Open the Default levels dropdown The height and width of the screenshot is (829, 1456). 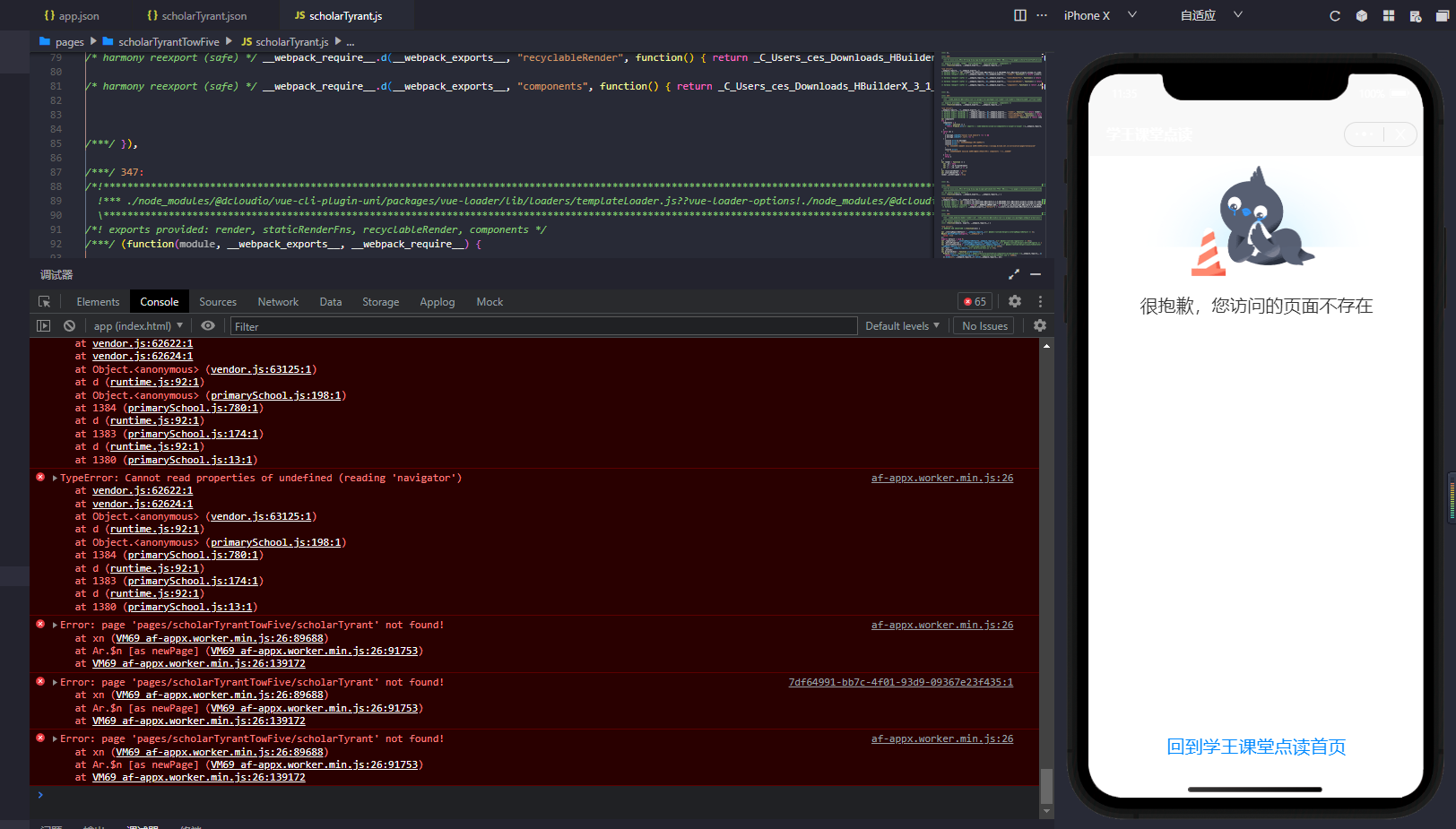[902, 326]
